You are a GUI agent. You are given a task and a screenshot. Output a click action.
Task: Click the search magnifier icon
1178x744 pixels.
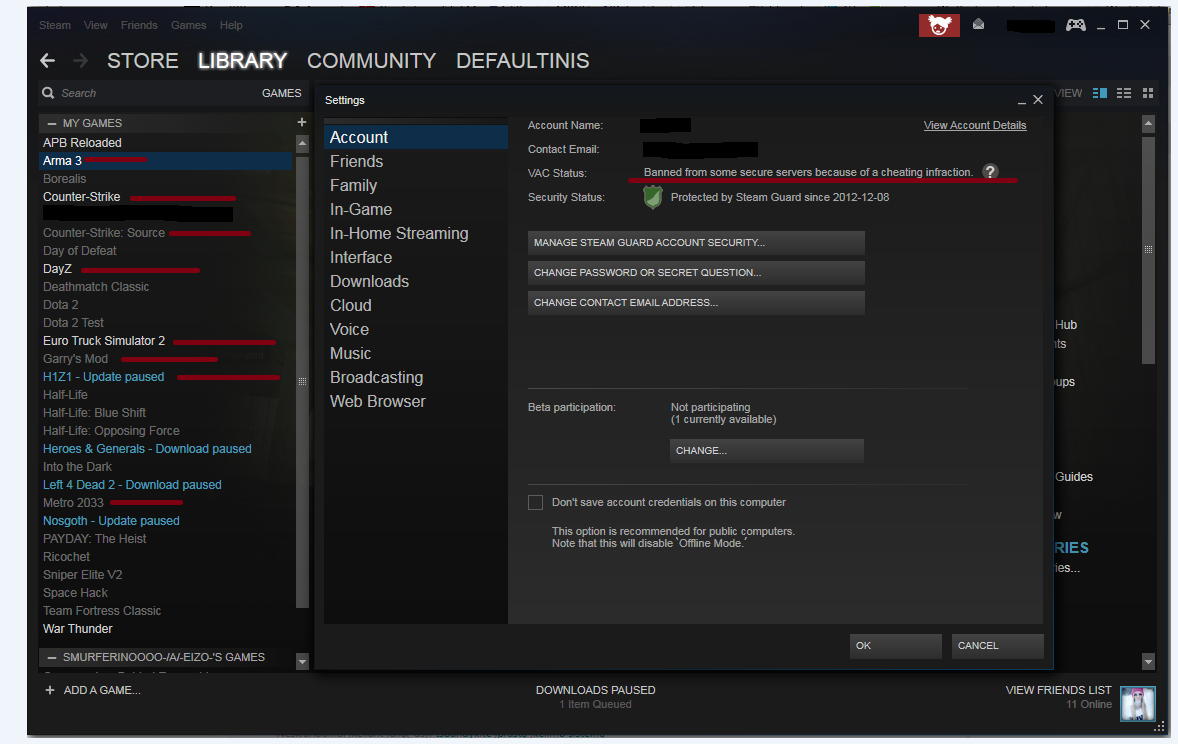point(49,93)
